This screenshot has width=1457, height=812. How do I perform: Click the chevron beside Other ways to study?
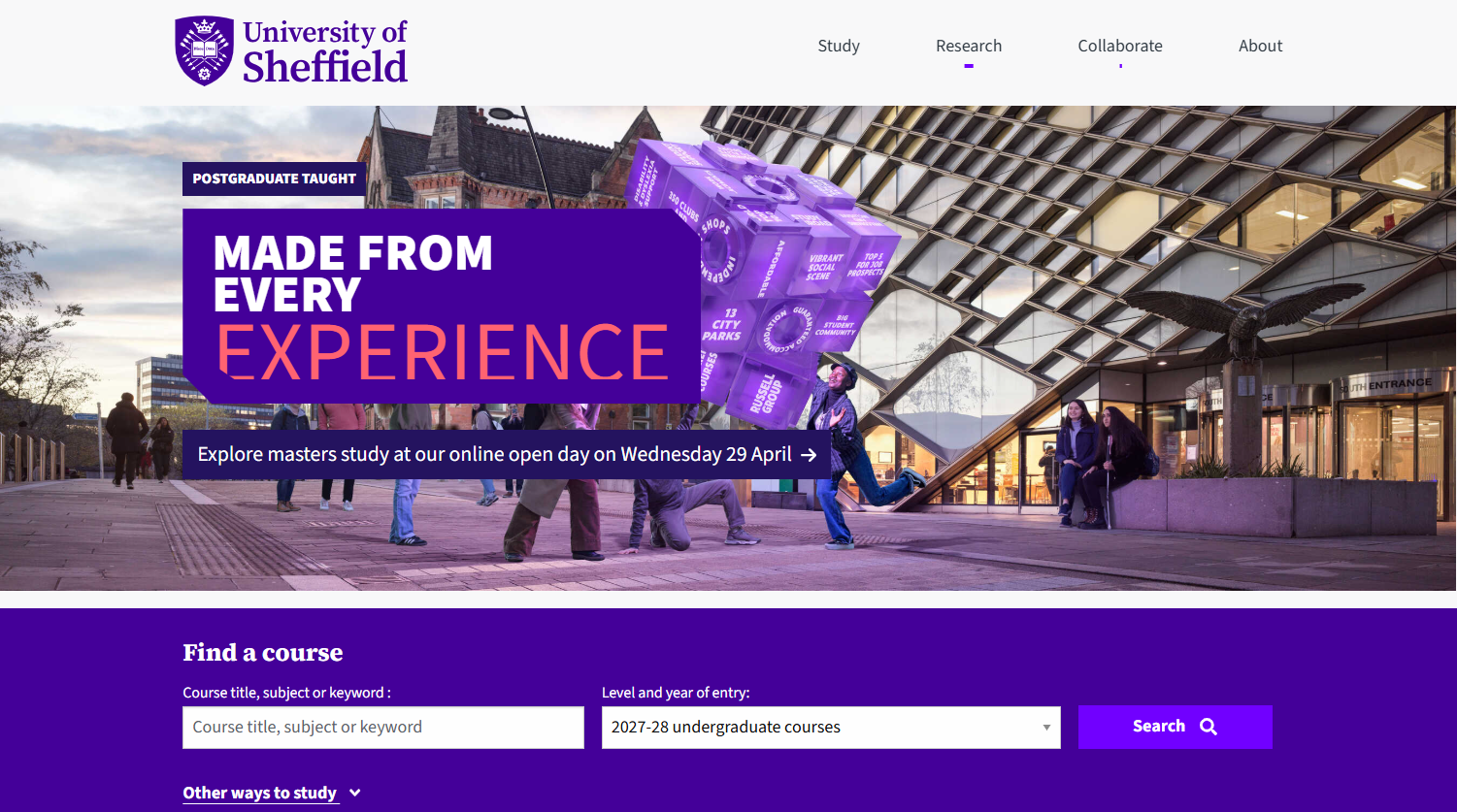(x=355, y=793)
